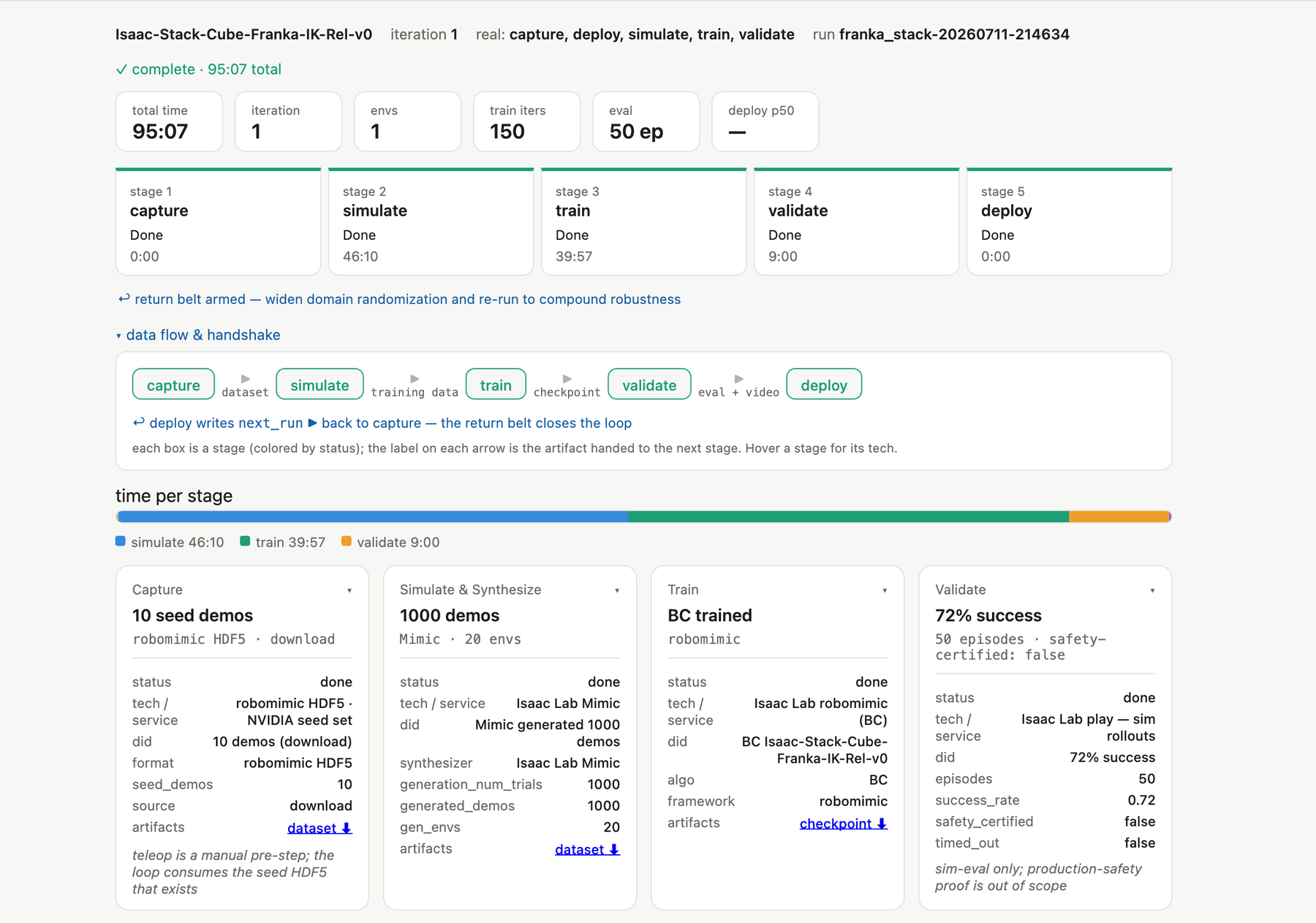The width and height of the screenshot is (1316, 923).
Task: Collapse the data flow & handshake section
Action: coord(198,335)
